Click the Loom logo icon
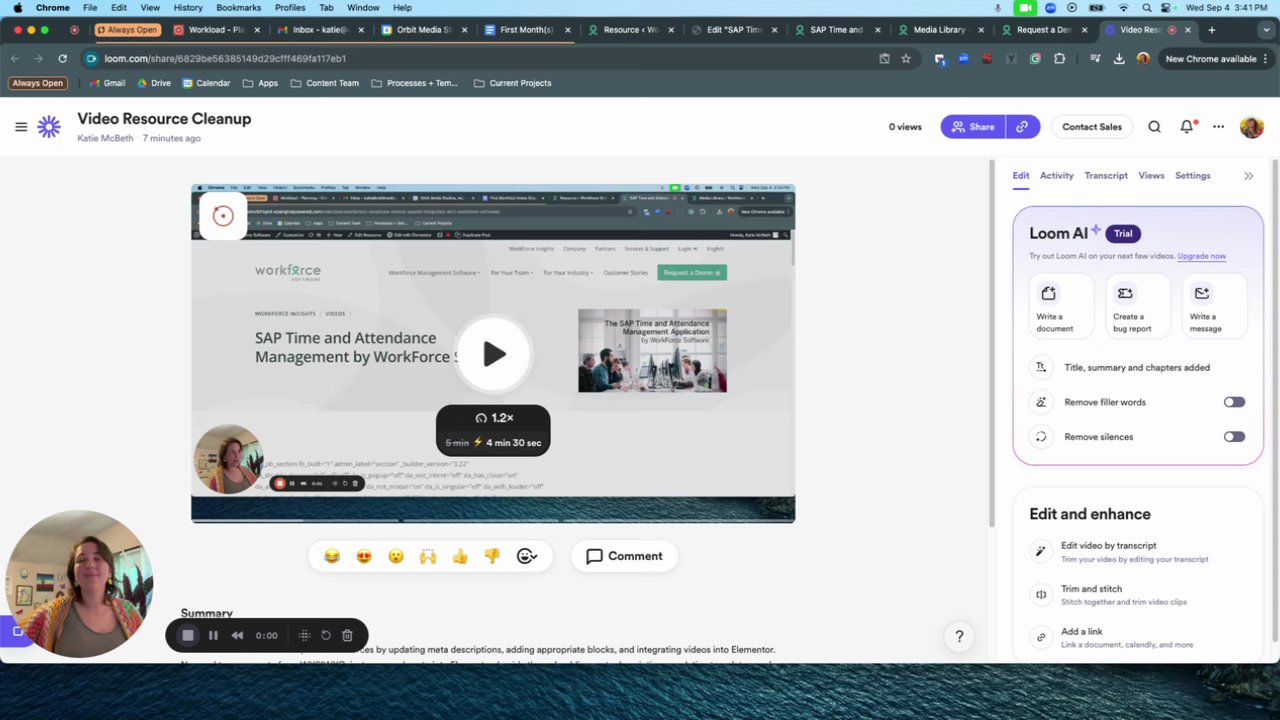Viewport: 1280px width, 720px height. click(x=49, y=127)
